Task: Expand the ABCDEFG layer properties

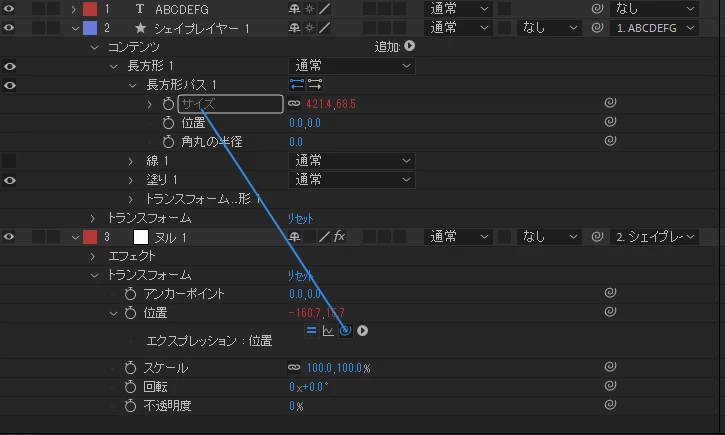Action: click(x=73, y=9)
